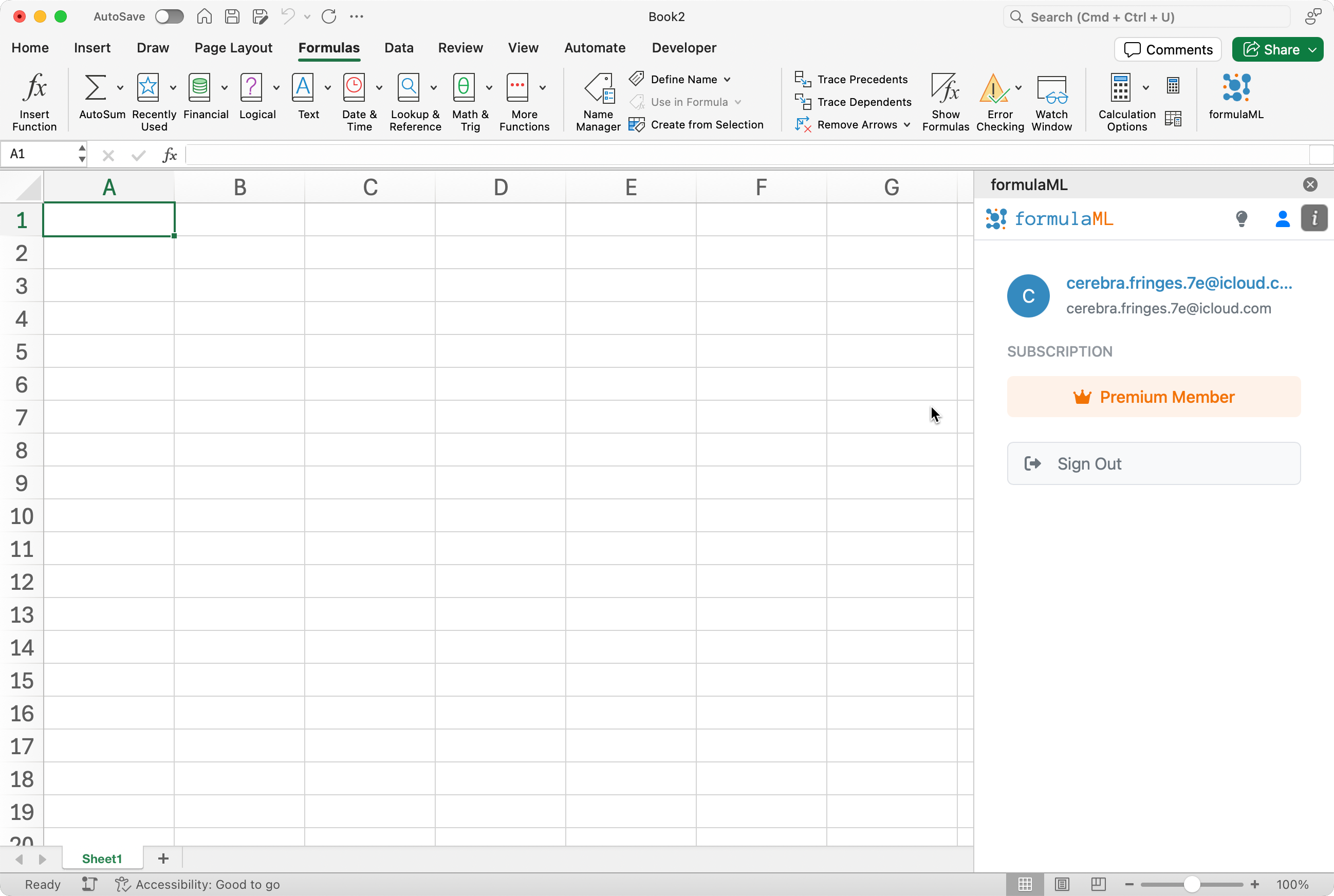
Task: Click the Premium Member badge
Action: [x=1154, y=397]
